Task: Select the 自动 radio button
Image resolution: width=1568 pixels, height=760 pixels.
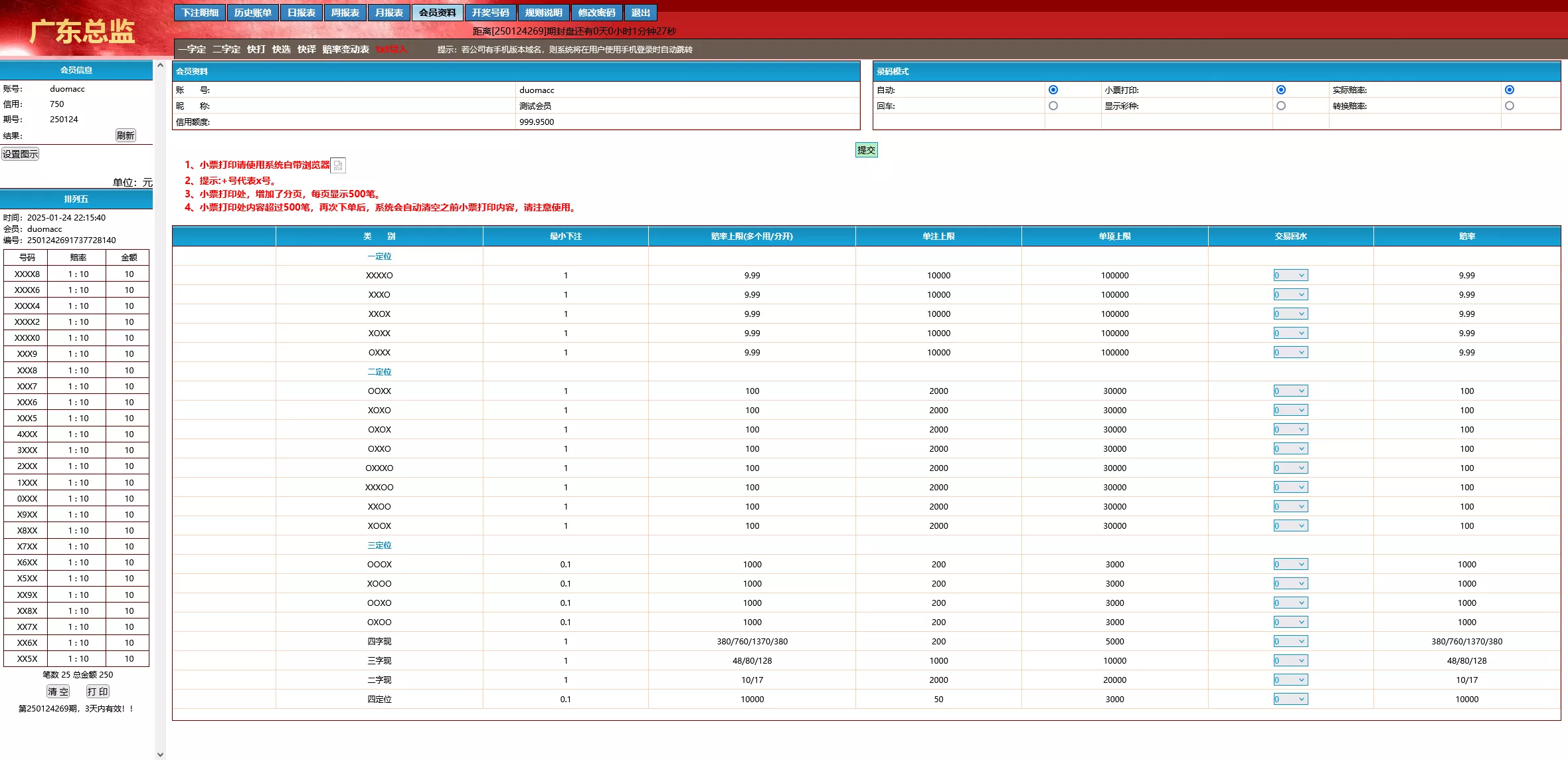Action: (x=1053, y=90)
